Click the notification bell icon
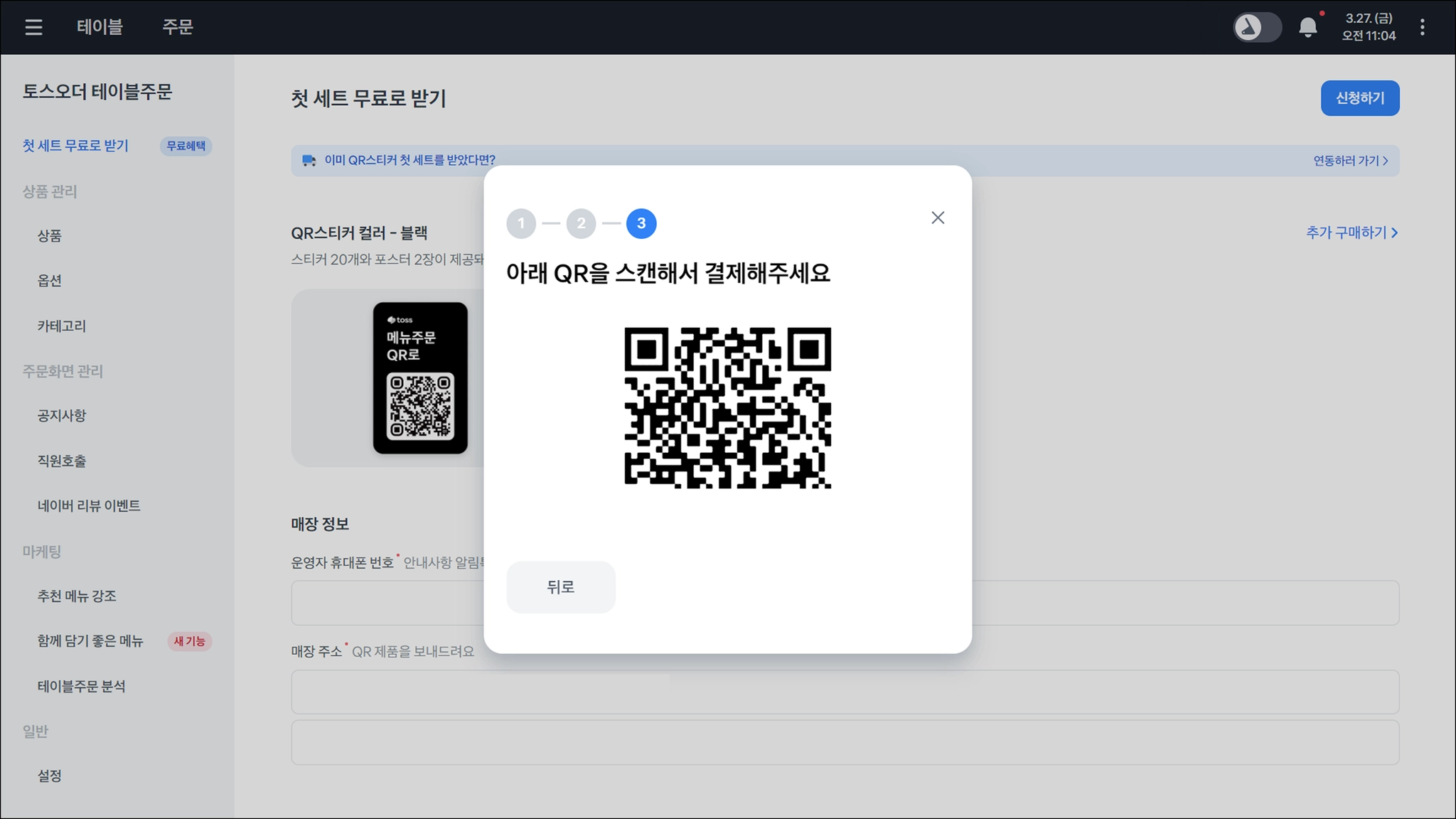The image size is (1456, 819). point(1307,28)
